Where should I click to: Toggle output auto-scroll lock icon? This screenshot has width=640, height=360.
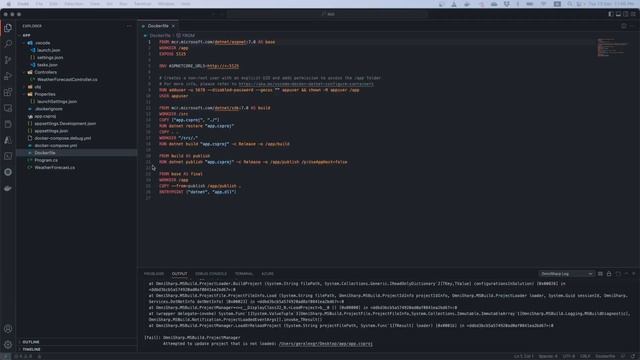(x=609, y=274)
